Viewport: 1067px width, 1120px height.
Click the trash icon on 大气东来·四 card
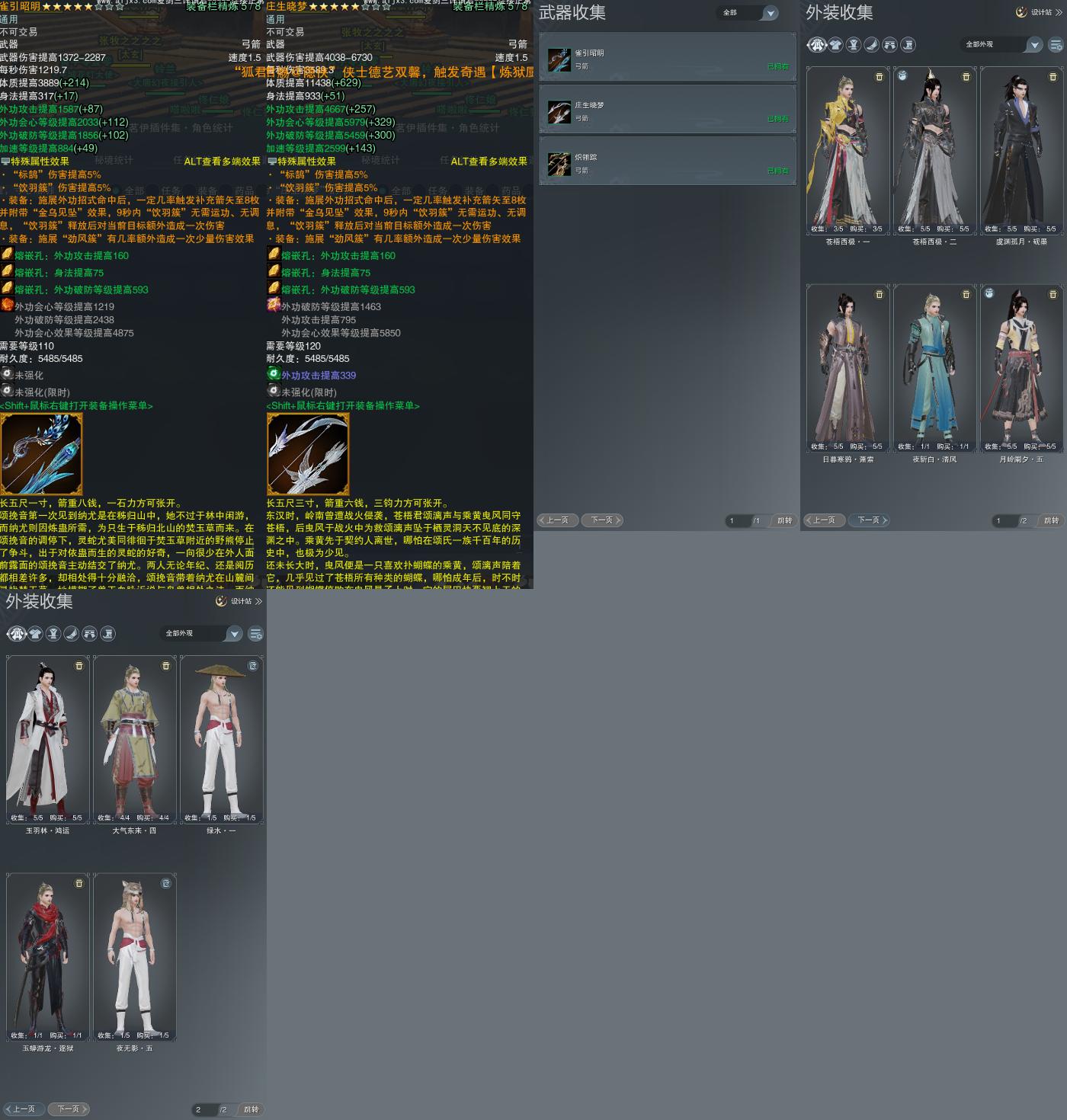tap(166, 666)
